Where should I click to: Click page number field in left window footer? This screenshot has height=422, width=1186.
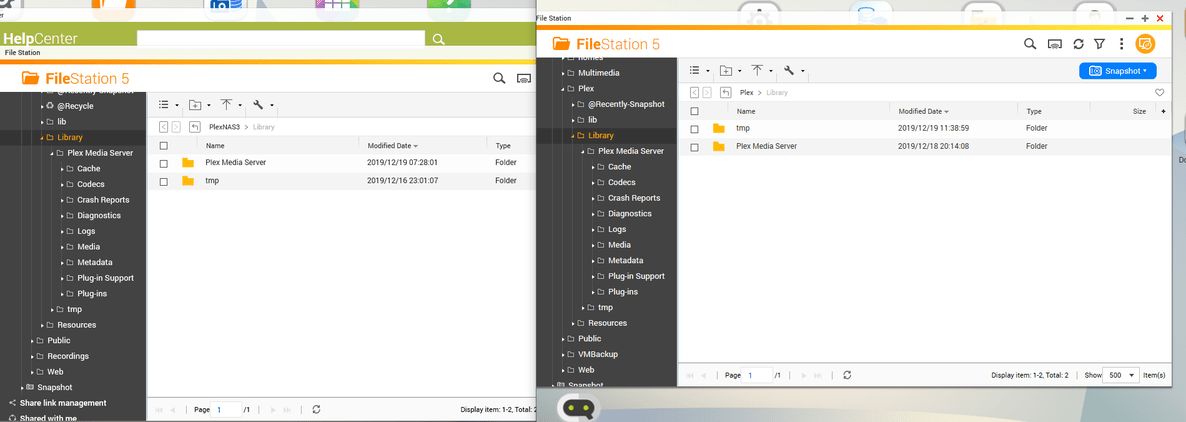[x=226, y=409]
